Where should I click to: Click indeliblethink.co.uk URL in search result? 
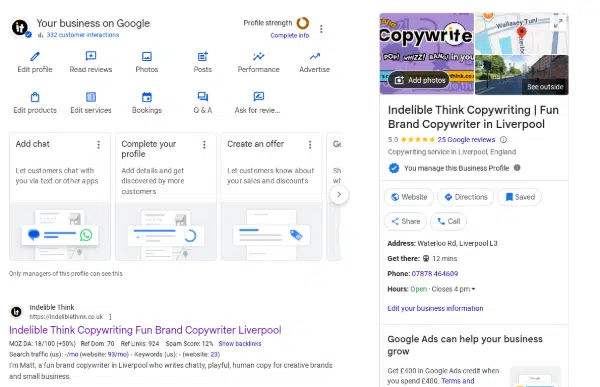point(66,317)
